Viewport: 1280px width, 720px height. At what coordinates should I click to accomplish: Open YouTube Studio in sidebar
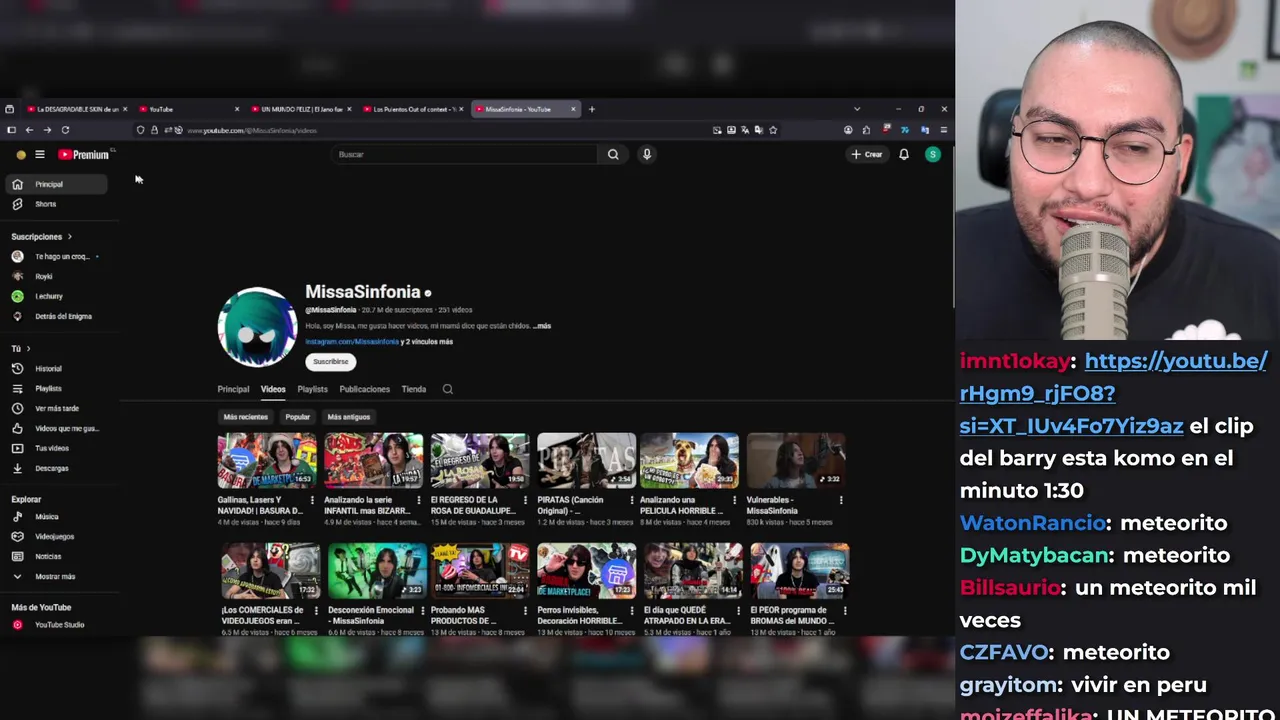58,625
